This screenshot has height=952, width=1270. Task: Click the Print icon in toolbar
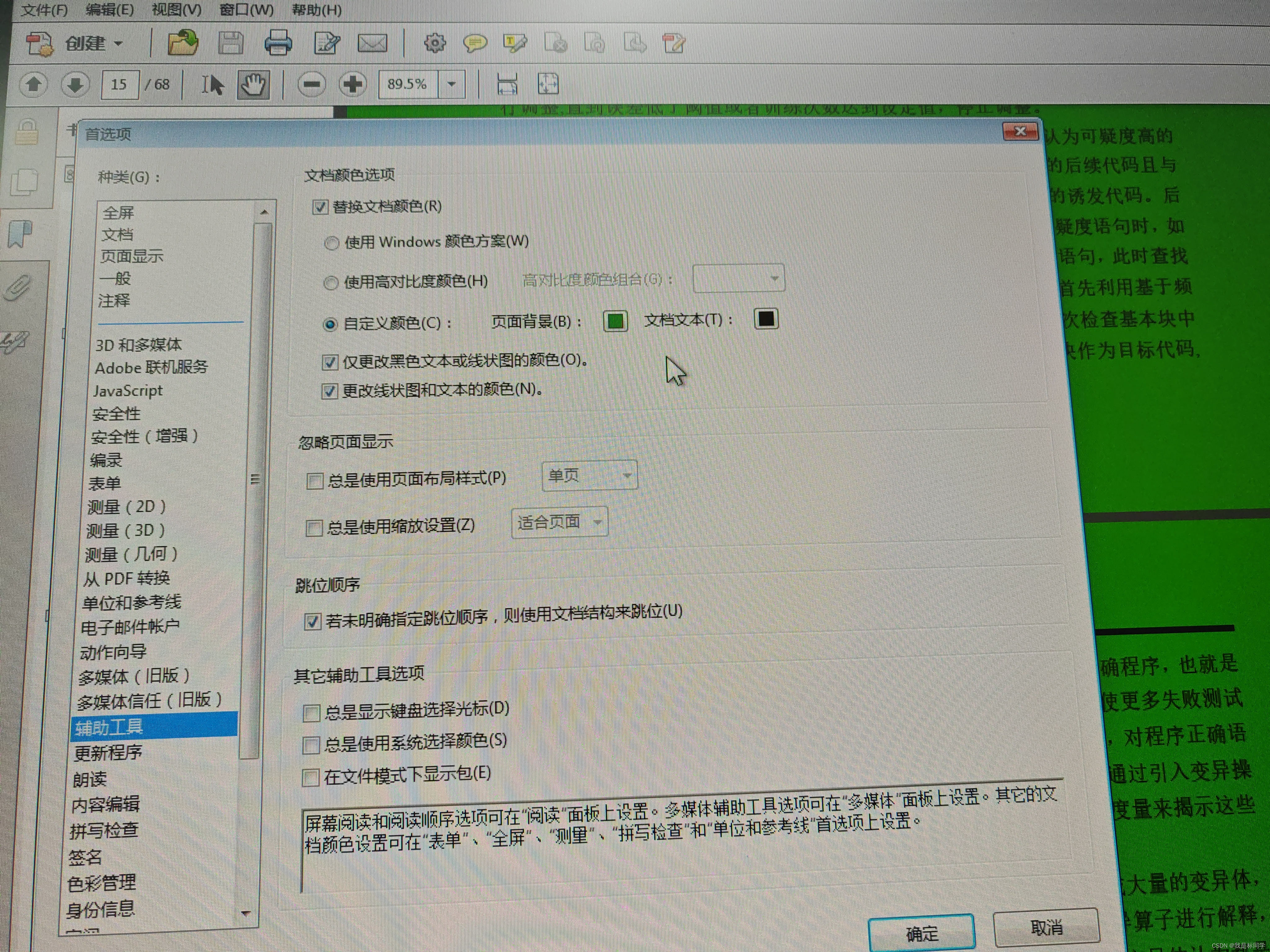(x=278, y=43)
